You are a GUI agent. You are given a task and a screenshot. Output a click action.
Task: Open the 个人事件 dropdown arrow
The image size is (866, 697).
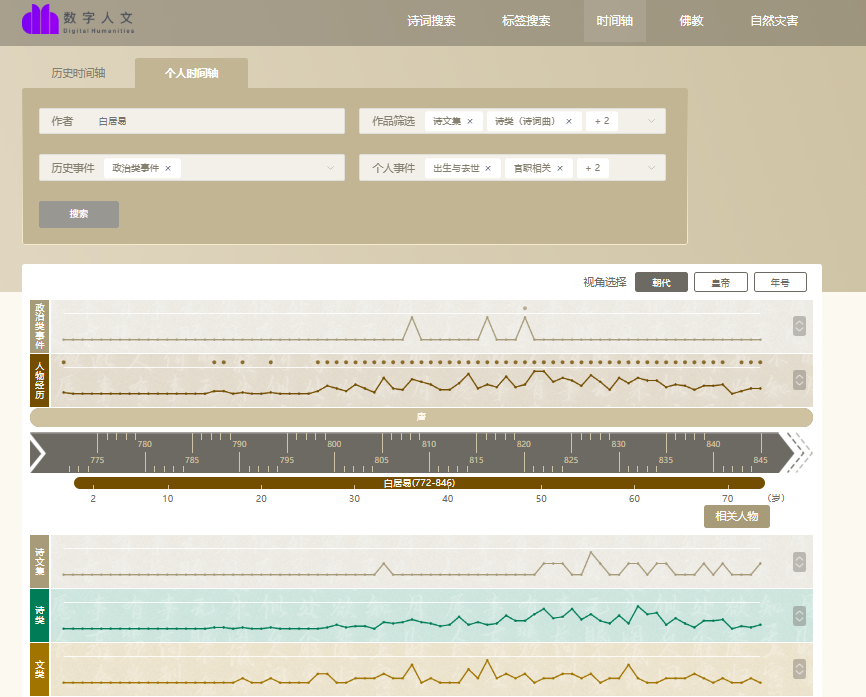pyautogui.click(x=652, y=168)
